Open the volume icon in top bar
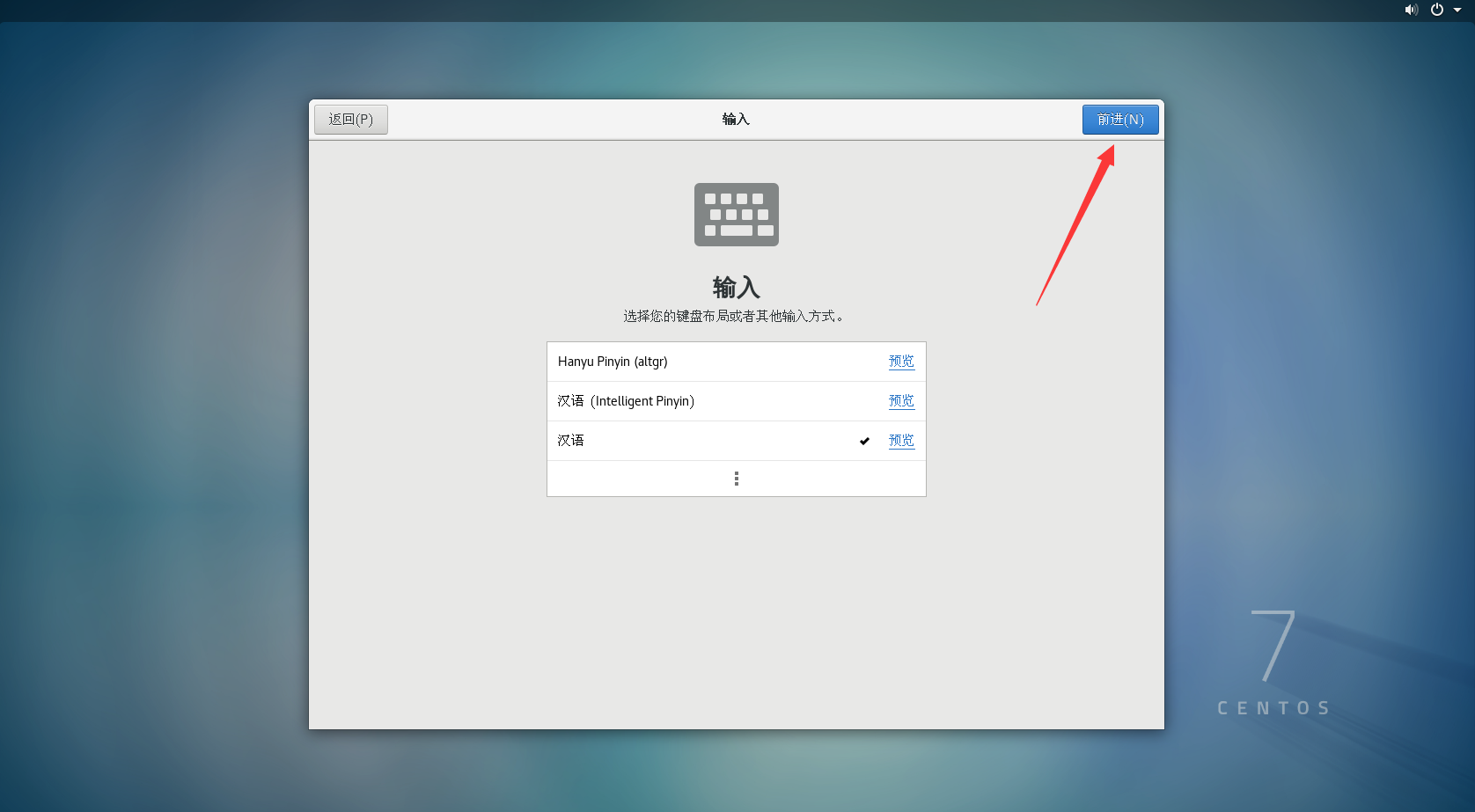Image resolution: width=1475 pixels, height=812 pixels. [x=1411, y=10]
